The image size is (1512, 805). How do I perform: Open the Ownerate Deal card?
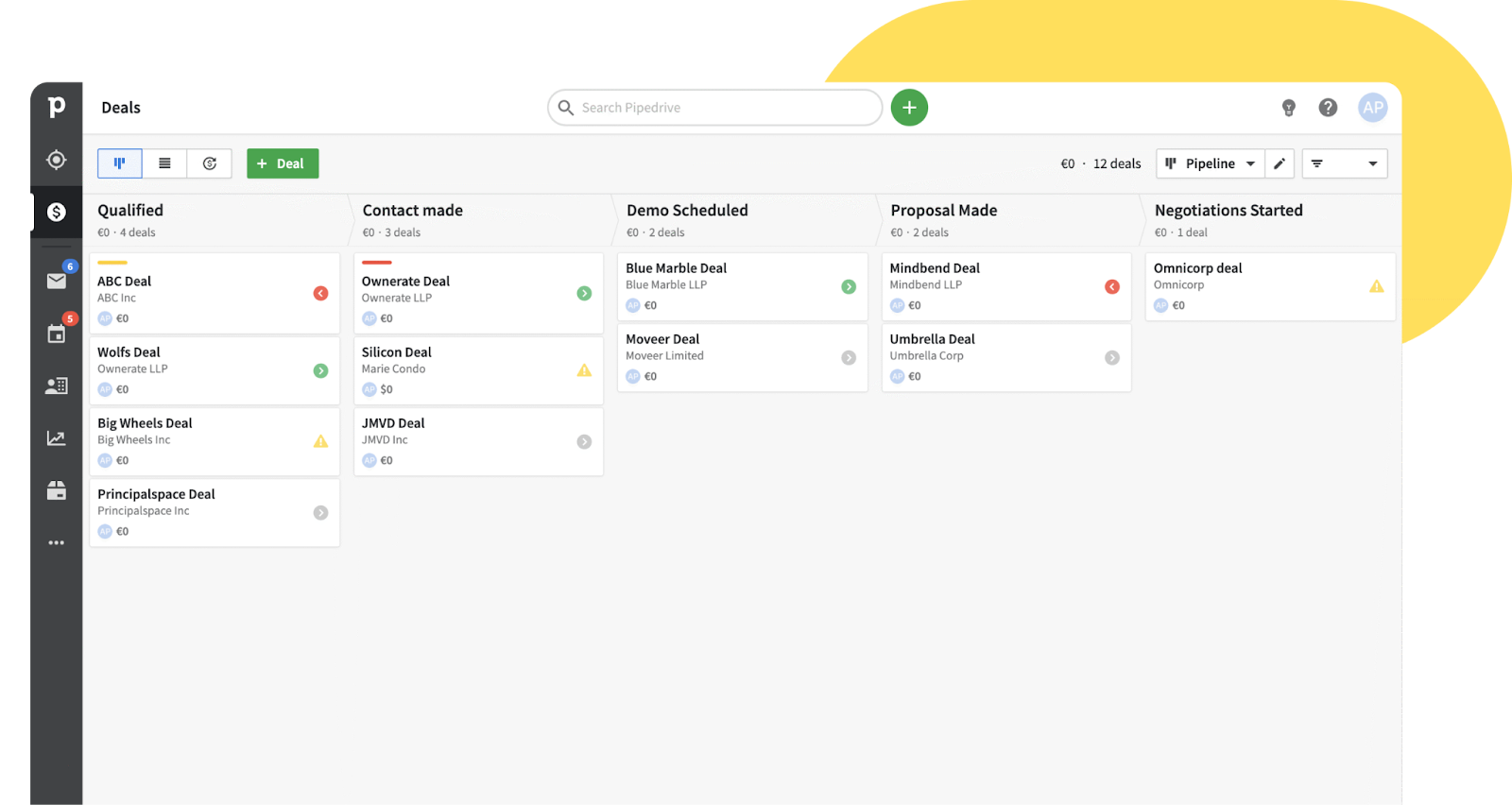(x=478, y=293)
